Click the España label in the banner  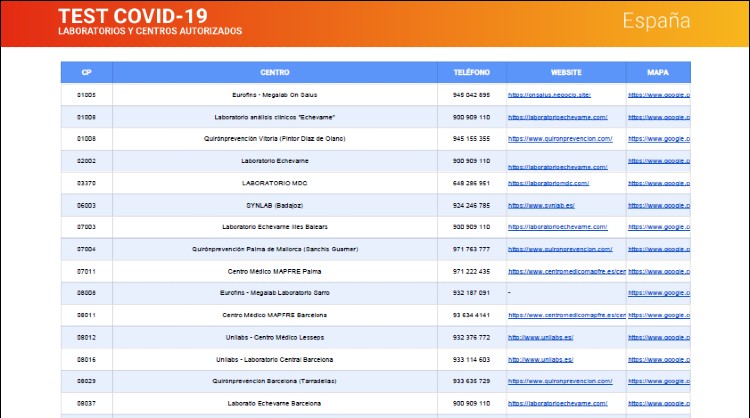[x=656, y=21]
